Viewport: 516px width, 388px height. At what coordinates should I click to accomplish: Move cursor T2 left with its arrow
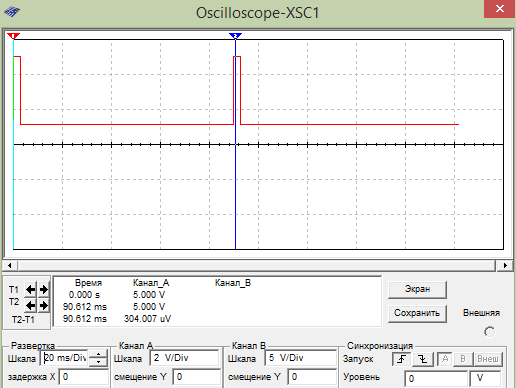31,305
